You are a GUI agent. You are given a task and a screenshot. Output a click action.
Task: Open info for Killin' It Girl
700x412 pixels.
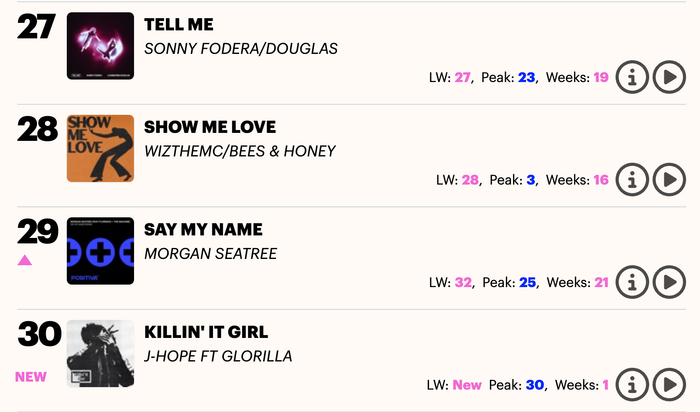click(x=632, y=385)
